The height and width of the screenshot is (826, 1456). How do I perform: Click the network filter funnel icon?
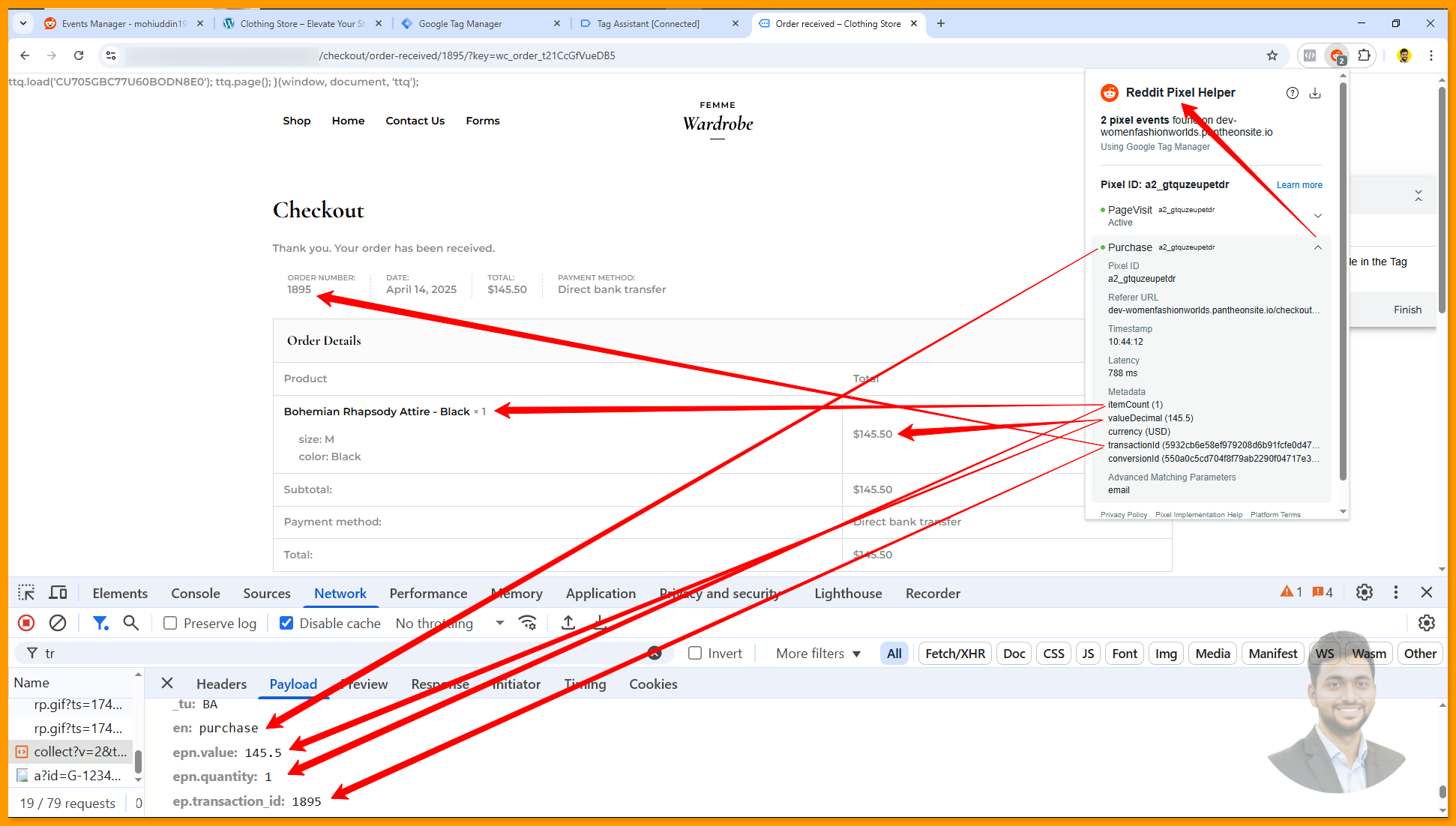(100, 623)
